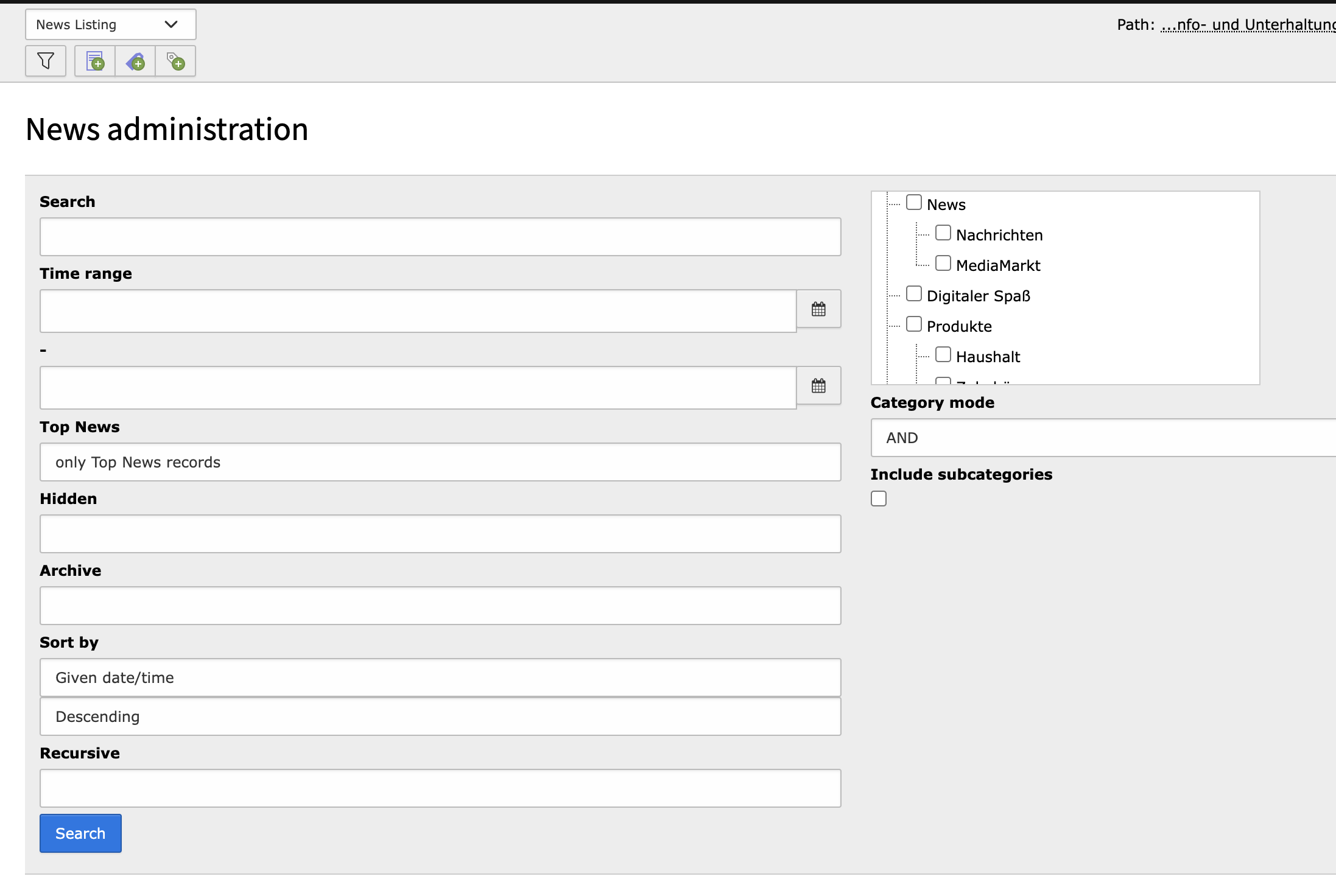Select the Sort by Given date/time option
The image size is (1336, 896).
441,677
